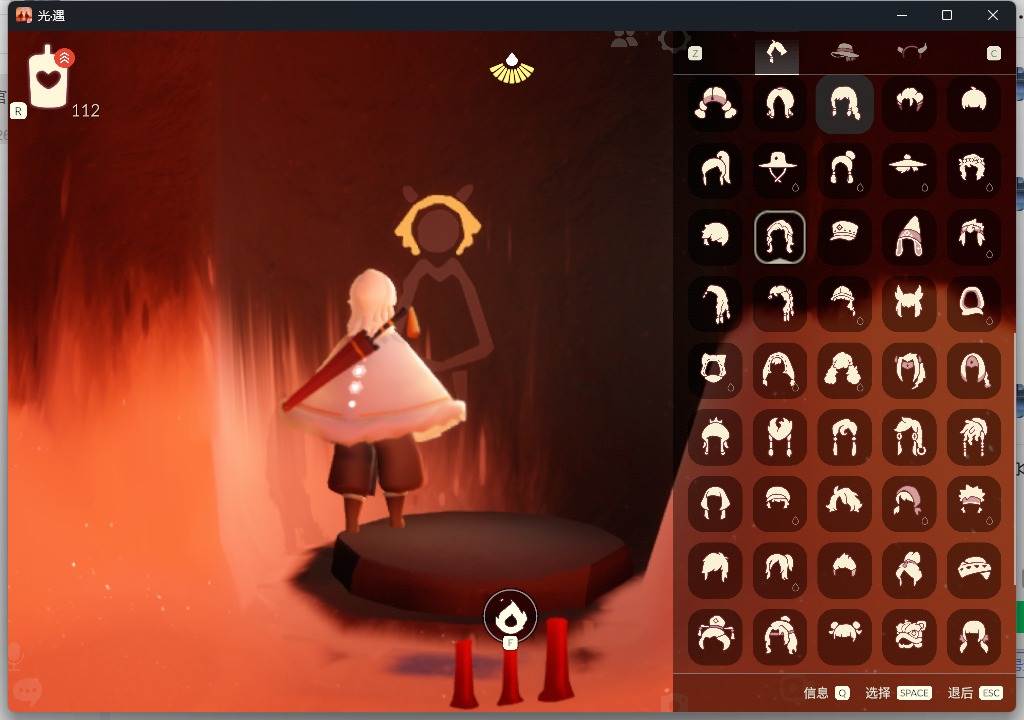Viewport: 1024px width, 720px height.
Task: Pick curly hair with flower crown
Action: [x=973, y=170]
